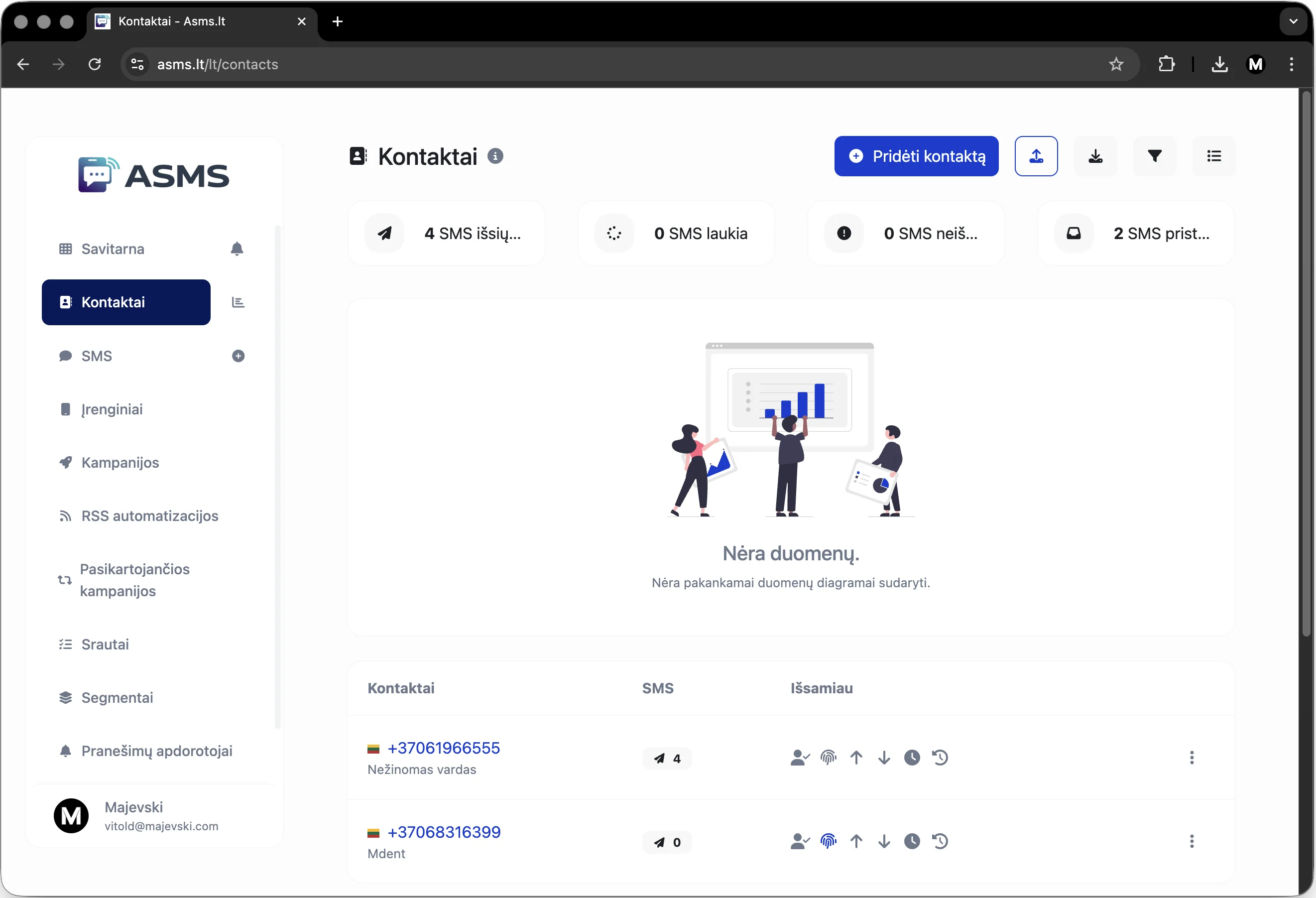The image size is (1316, 898).
Task: Click the export contacts download icon
Action: point(1095,156)
